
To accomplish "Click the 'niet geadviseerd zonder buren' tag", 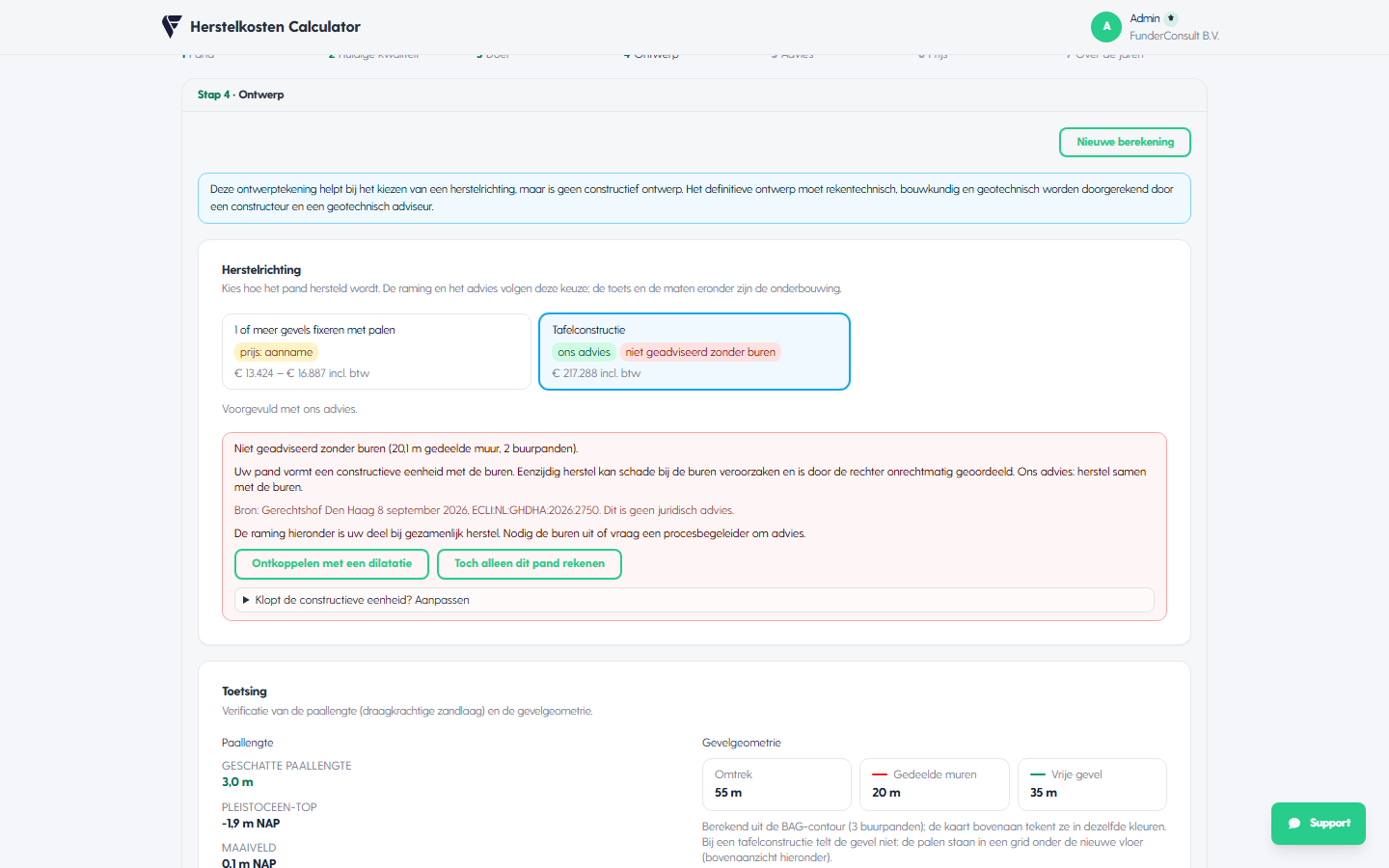I will (x=700, y=352).
